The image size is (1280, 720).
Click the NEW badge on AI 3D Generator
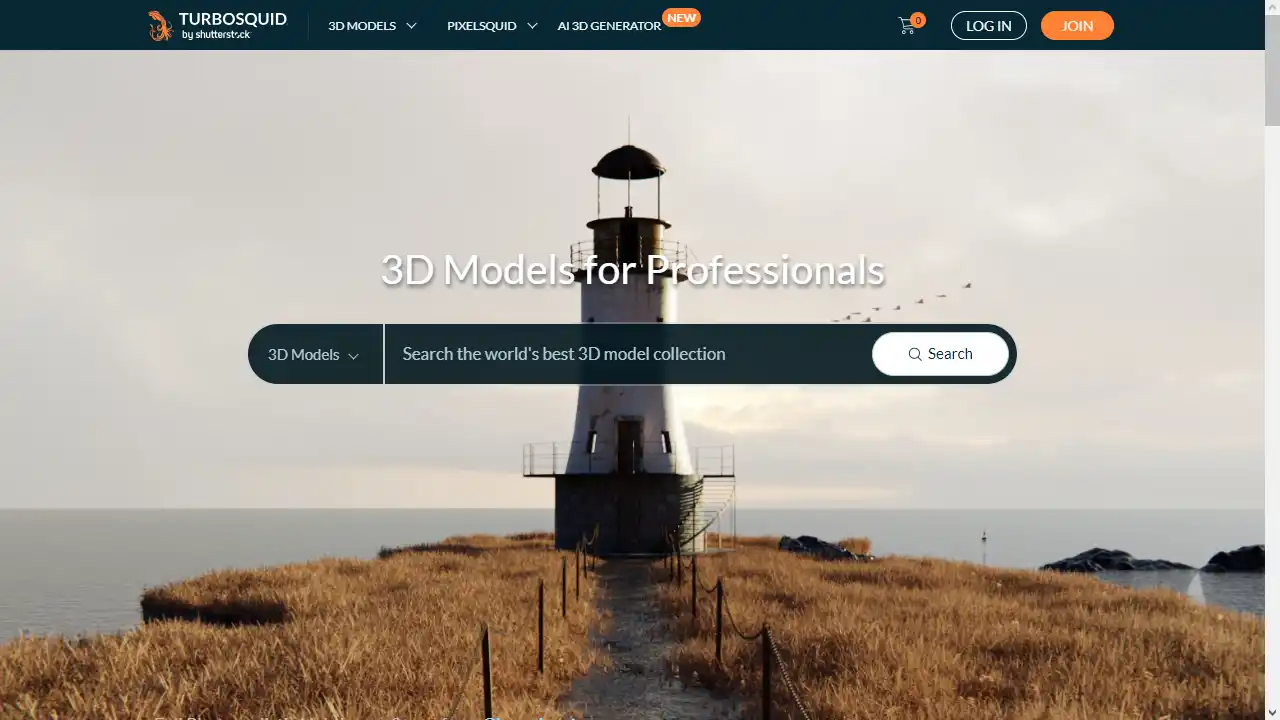tap(681, 17)
